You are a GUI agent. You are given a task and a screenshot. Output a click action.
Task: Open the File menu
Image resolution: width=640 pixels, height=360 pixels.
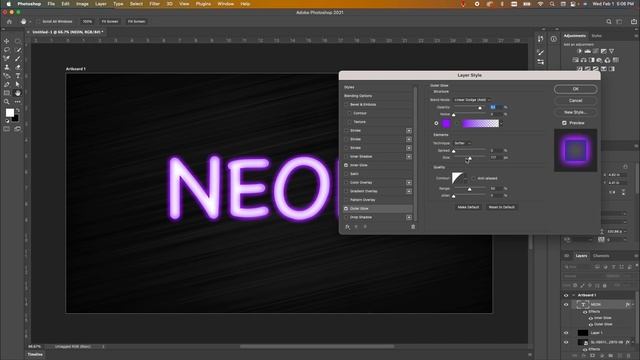point(51,4)
